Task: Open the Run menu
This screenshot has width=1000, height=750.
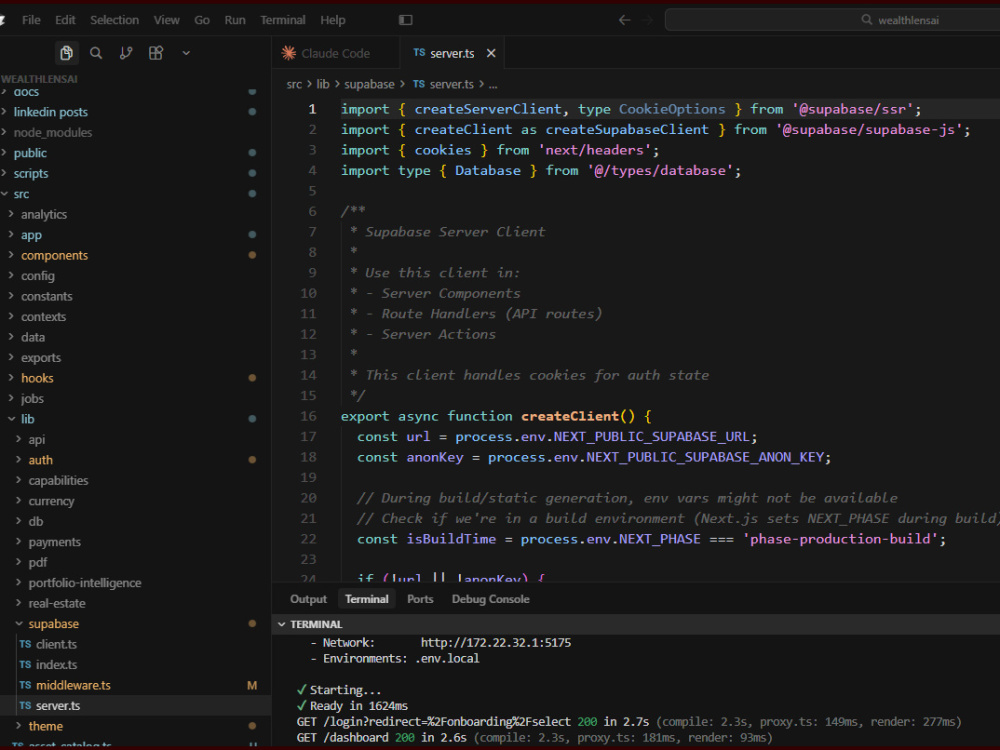Action: [x=235, y=20]
